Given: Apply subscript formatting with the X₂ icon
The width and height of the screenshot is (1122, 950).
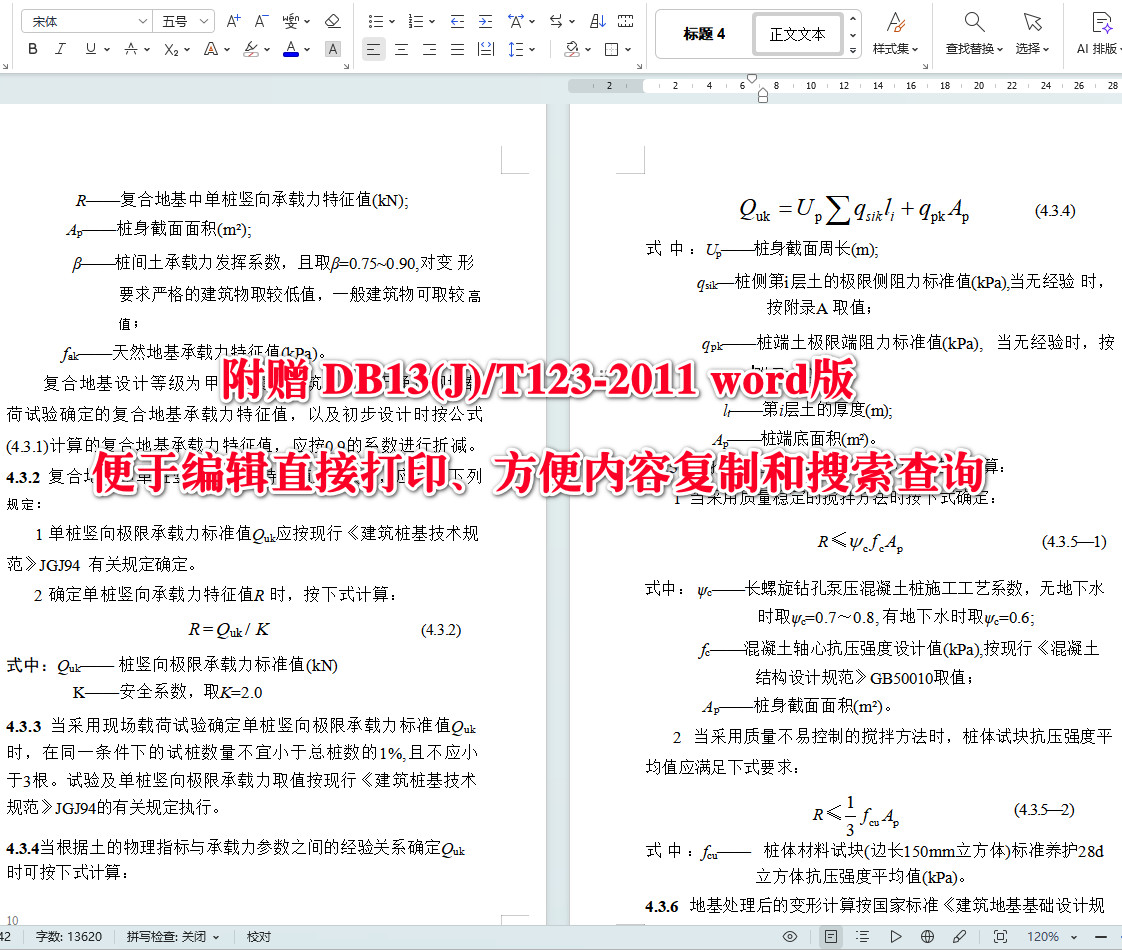Looking at the screenshot, I should pos(172,48).
